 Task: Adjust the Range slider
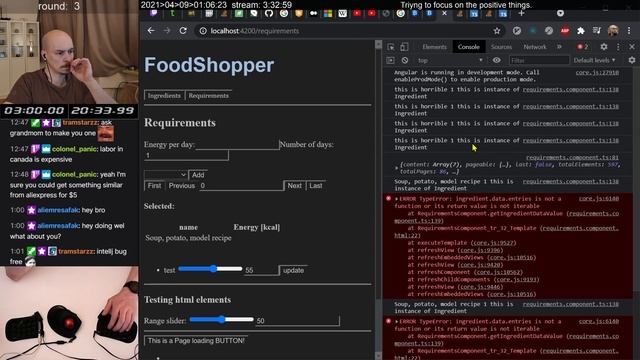pos(221,319)
